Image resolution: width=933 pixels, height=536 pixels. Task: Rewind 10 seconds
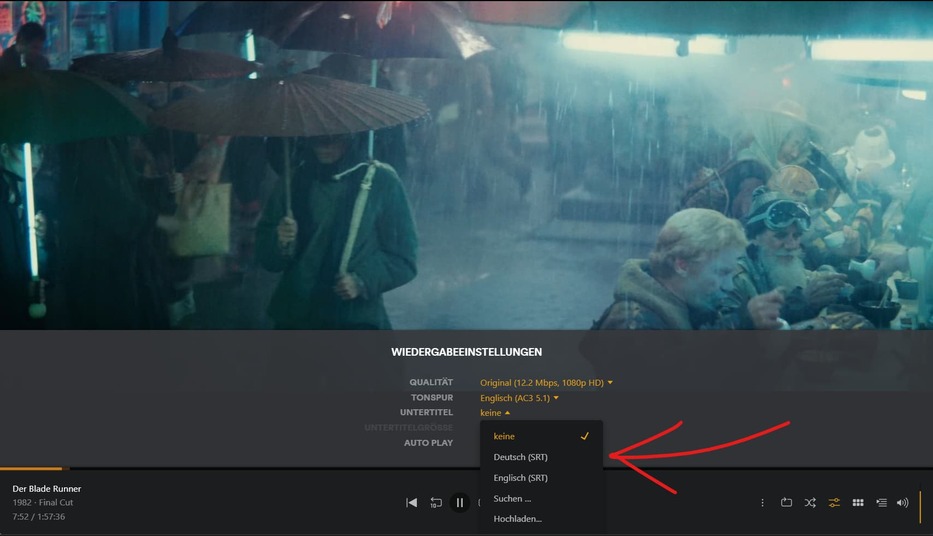pyautogui.click(x=436, y=503)
